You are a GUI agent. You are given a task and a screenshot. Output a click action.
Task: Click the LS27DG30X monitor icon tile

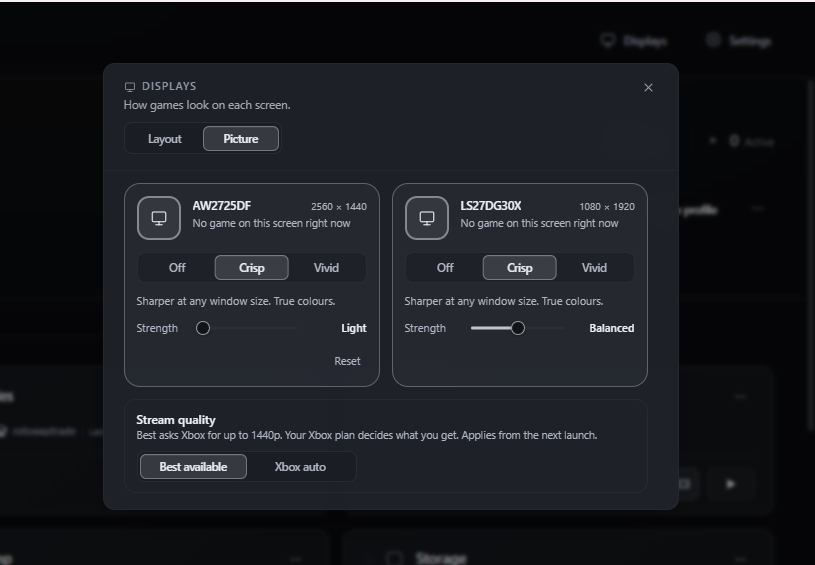427,218
